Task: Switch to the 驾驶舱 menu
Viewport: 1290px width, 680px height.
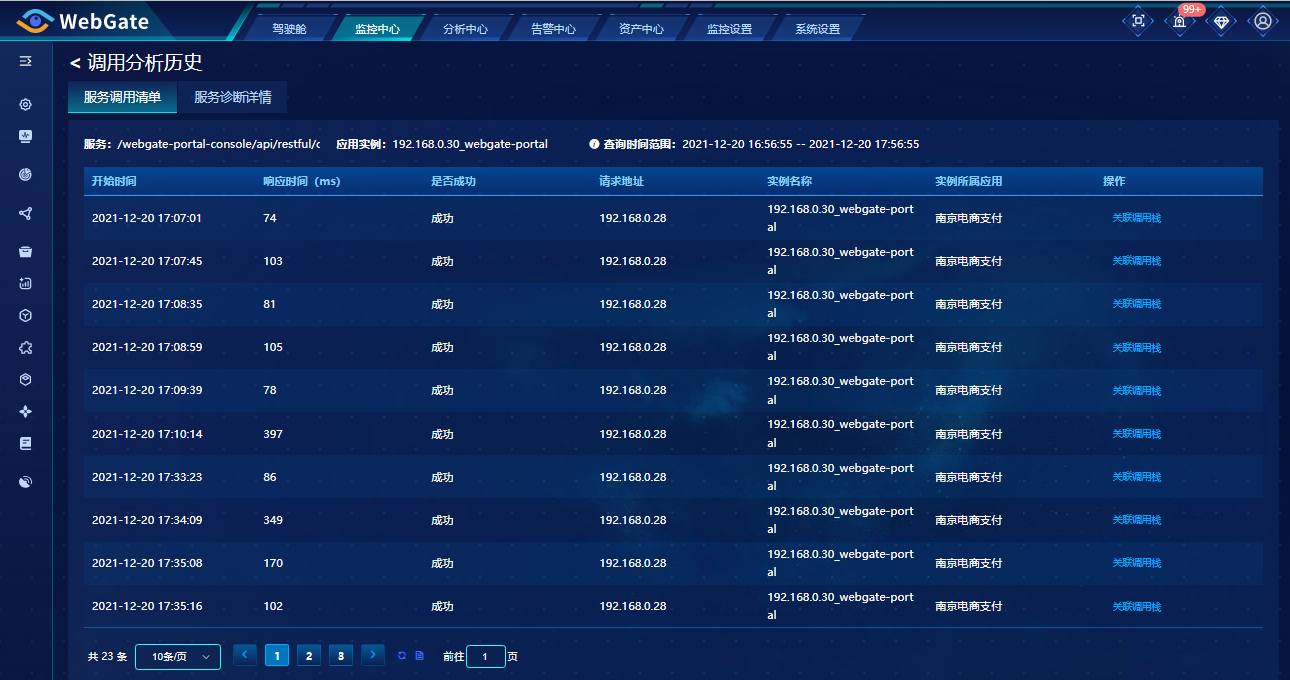Action: point(289,29)
